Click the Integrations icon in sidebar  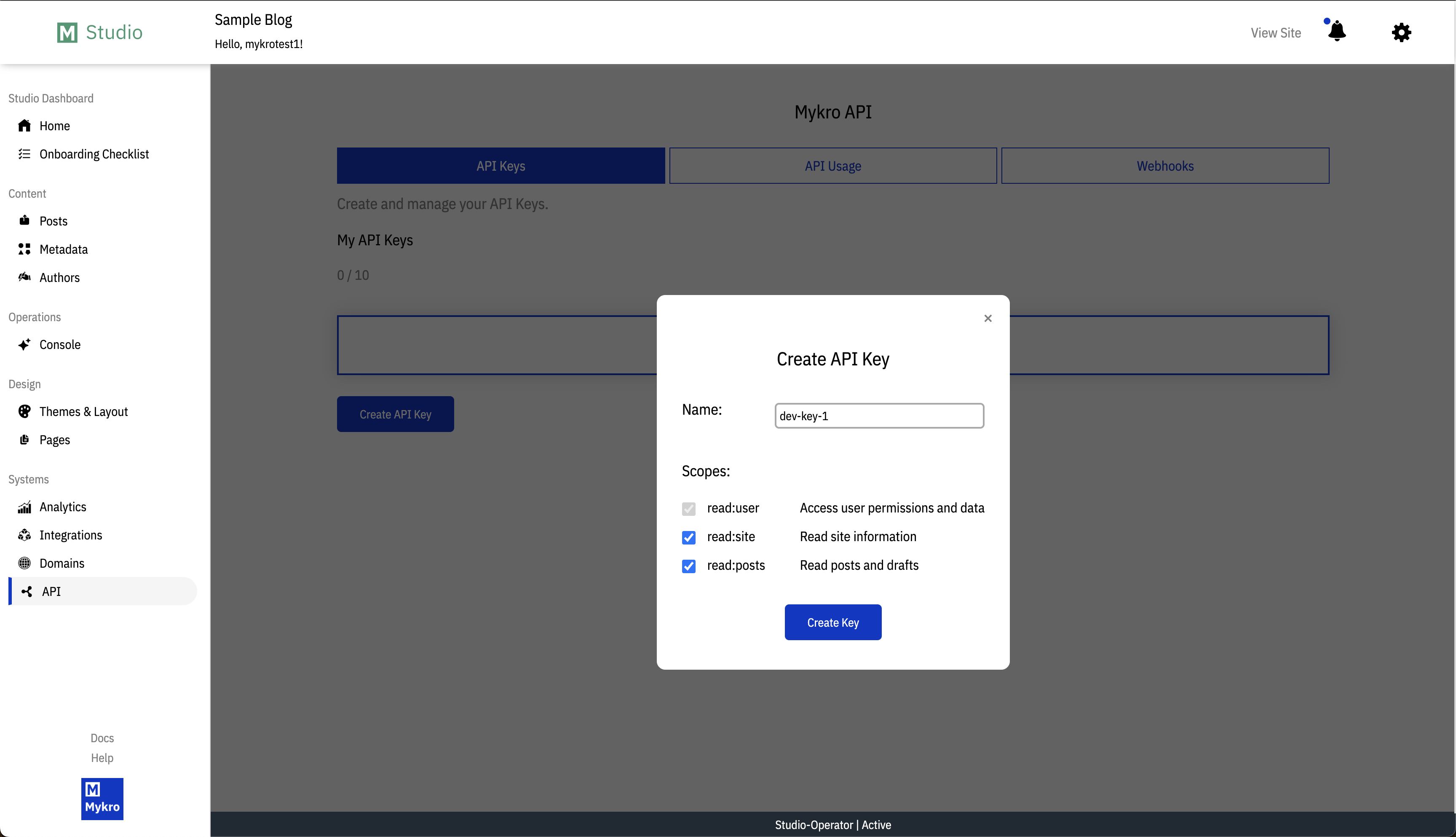24,535
